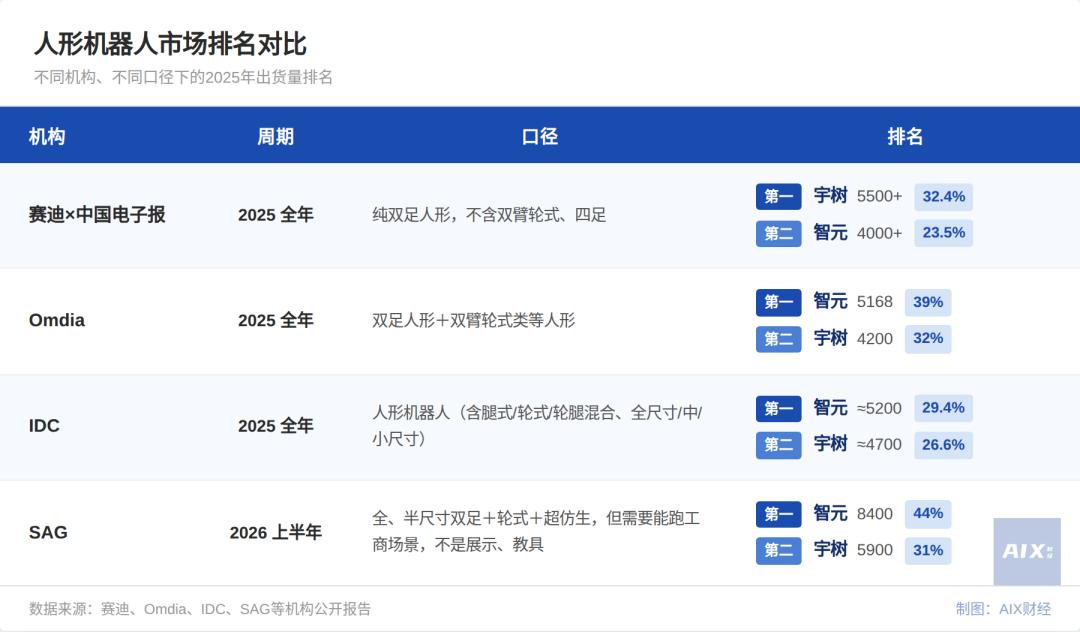
Task: Click the ≈4700 shipment value
Action: click(x=879, y=445)
